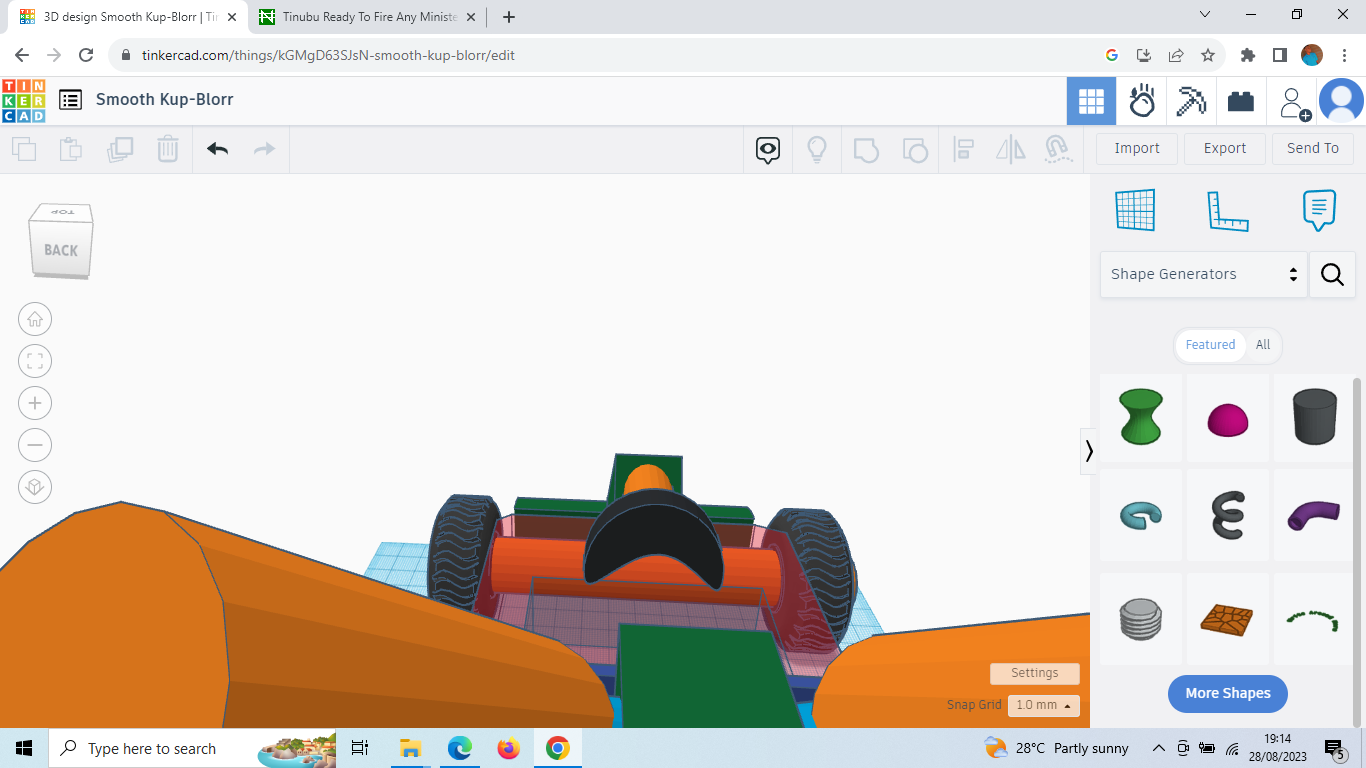This screenshot has width=1366, height=768.
Task: Change the Snap Grid value
Action: click(x=1043, y=706)
